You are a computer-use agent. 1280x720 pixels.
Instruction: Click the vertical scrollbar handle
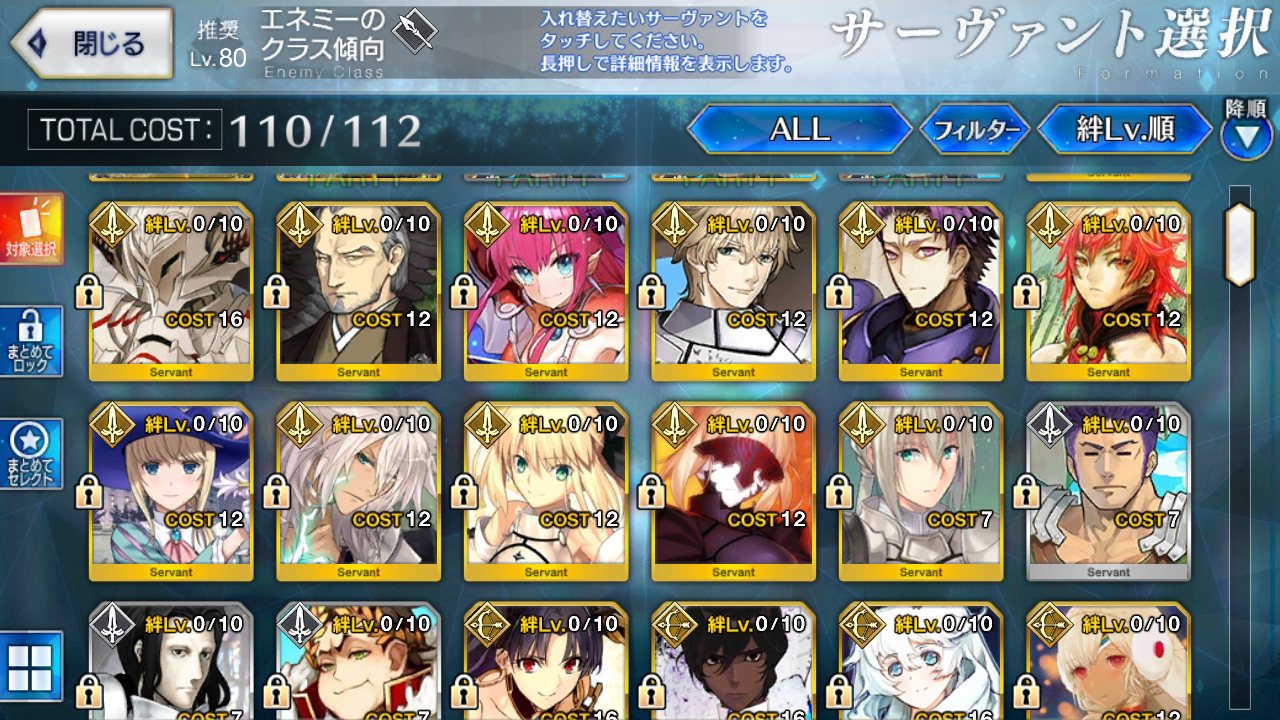pos(1240,244)
